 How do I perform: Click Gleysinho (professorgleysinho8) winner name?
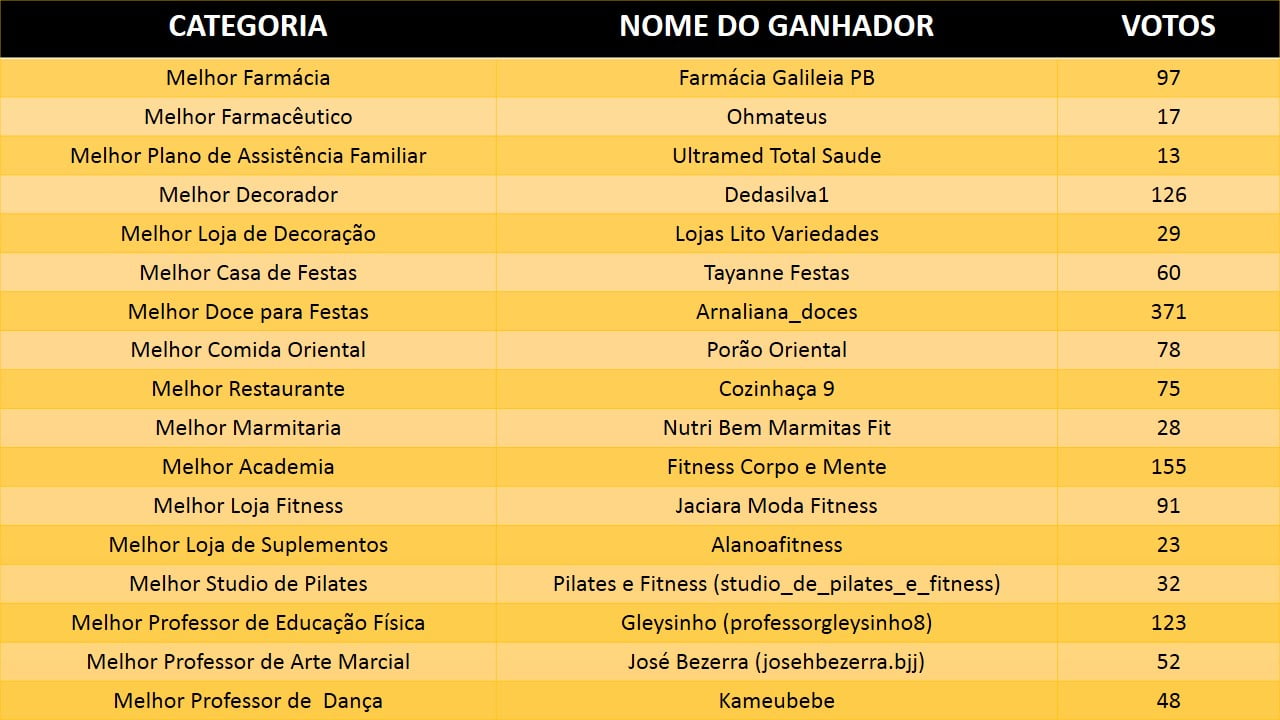776,623
